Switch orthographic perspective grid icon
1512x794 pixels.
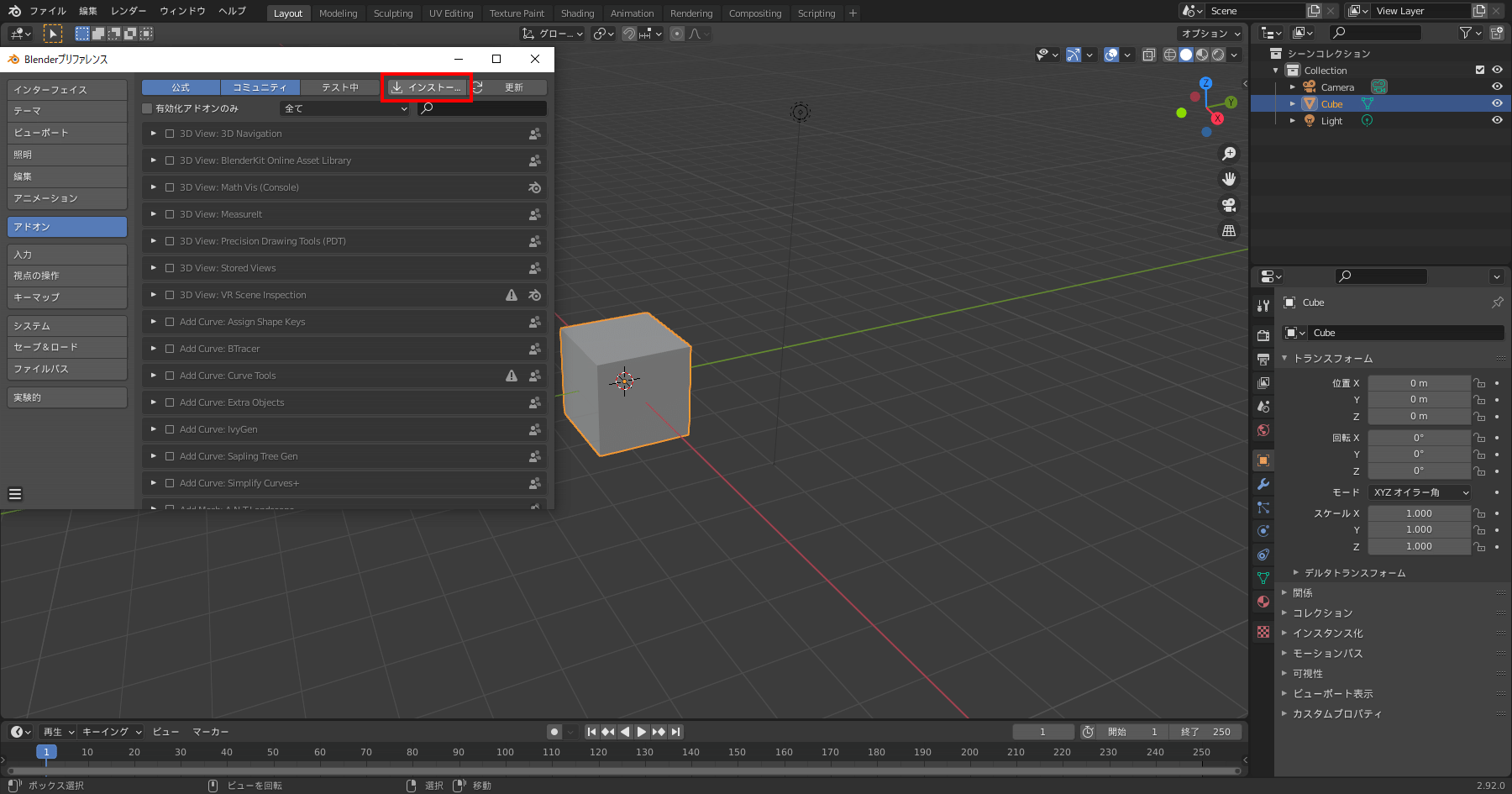1229,230
